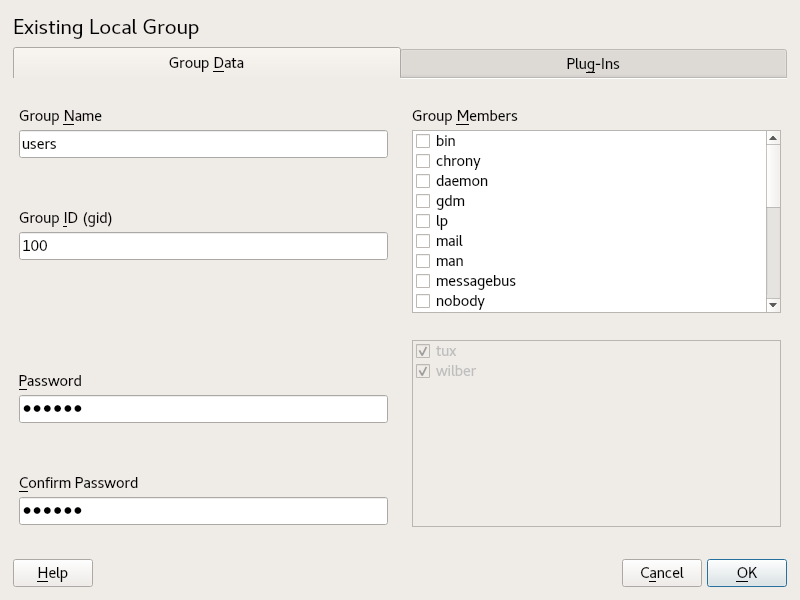Viewport: 800px width, 600px height.
Task: Enable the chrony member checkbox
Action: (423, 161)
